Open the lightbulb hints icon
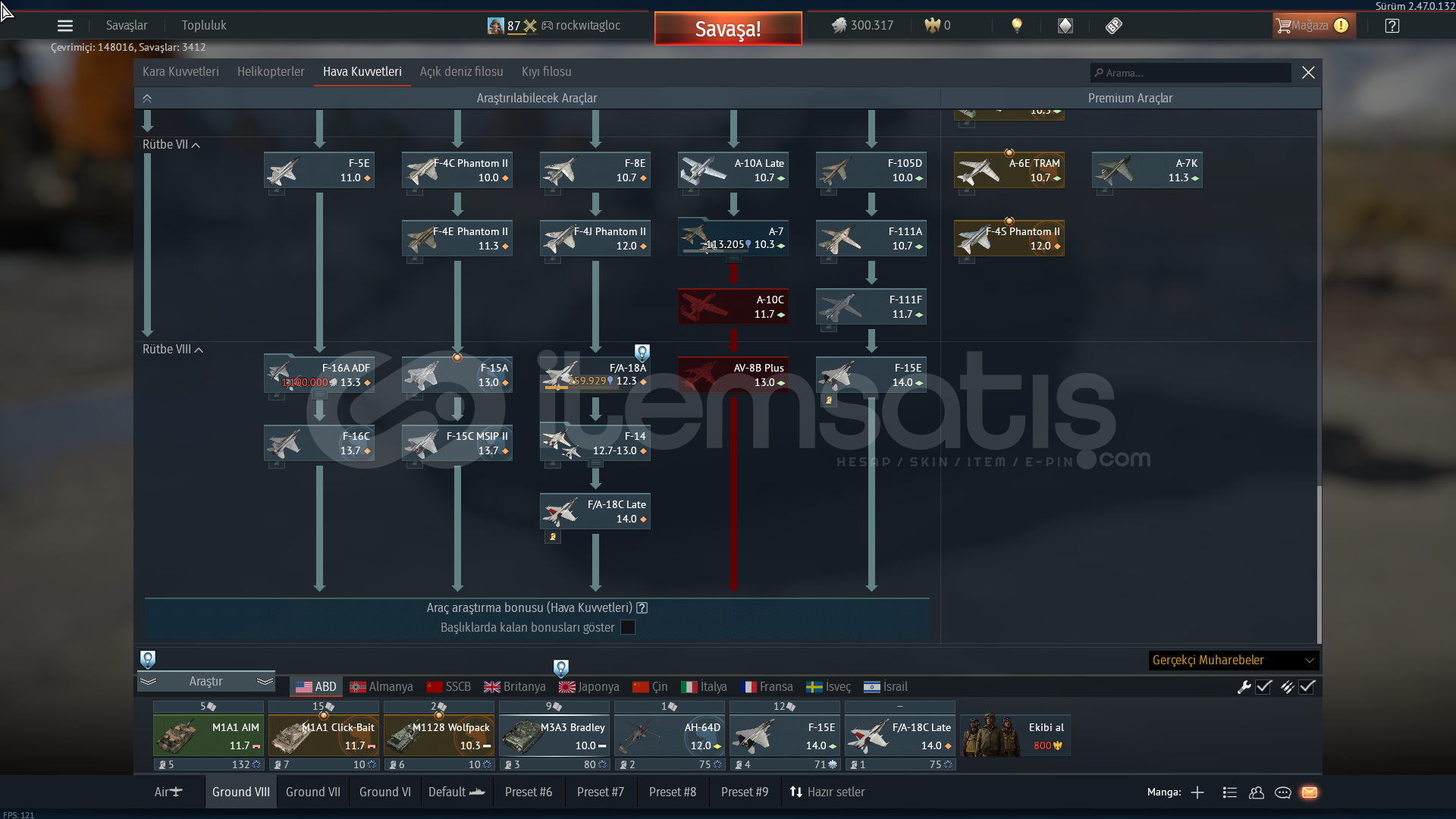The image size is (1456, 819). pos(1017,26)
